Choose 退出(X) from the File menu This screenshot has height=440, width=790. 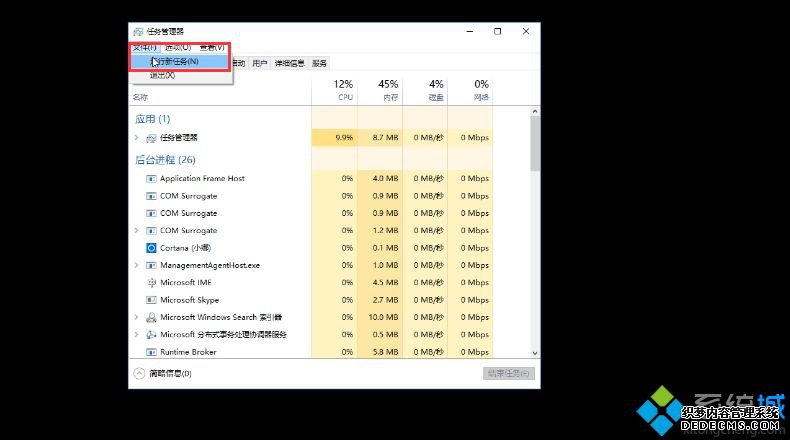(180, 76)
